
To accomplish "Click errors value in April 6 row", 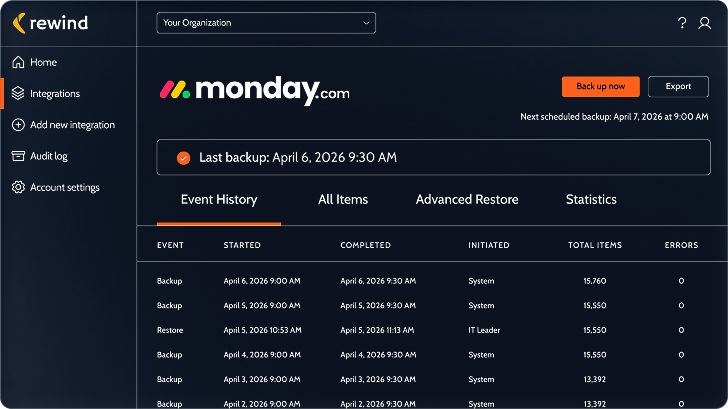I will [681, 281].
